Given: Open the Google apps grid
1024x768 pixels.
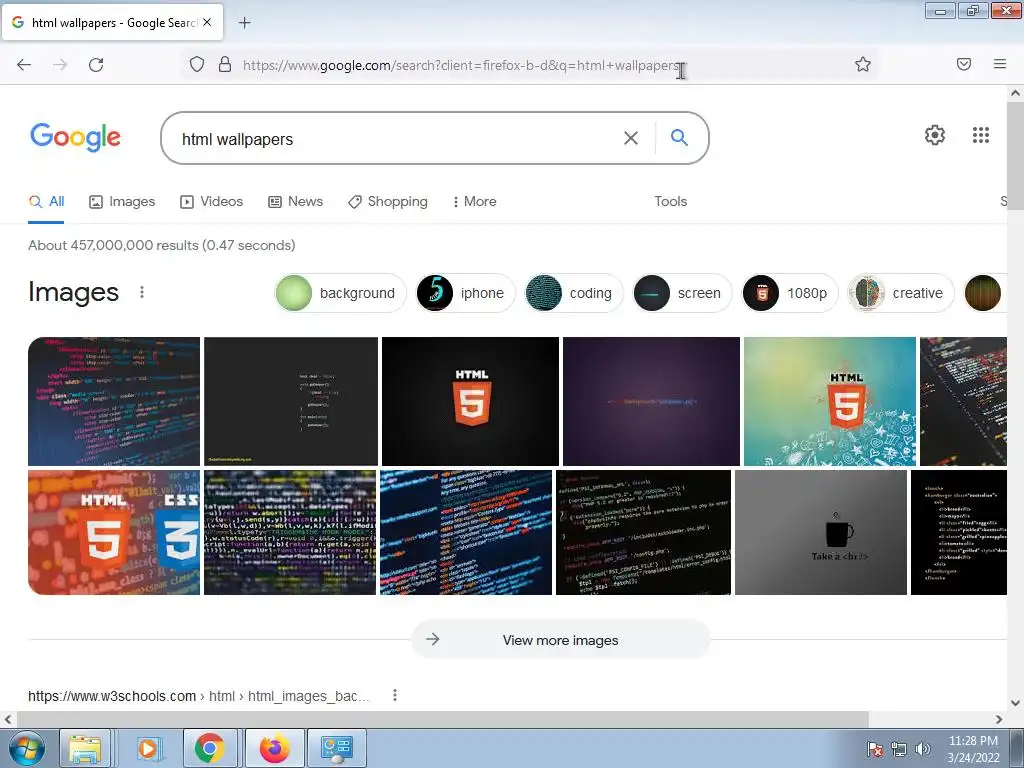Looking at the screenshot, I should click(981, 135).
